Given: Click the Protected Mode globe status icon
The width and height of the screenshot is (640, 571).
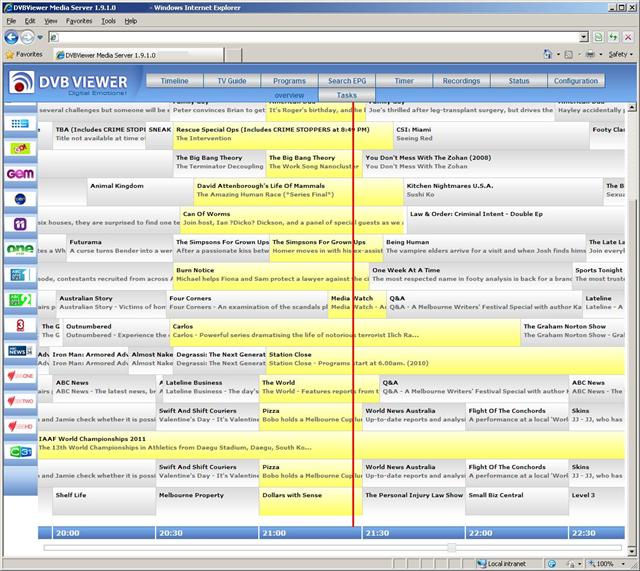Looking at the screenshot, I should (552, 564).
